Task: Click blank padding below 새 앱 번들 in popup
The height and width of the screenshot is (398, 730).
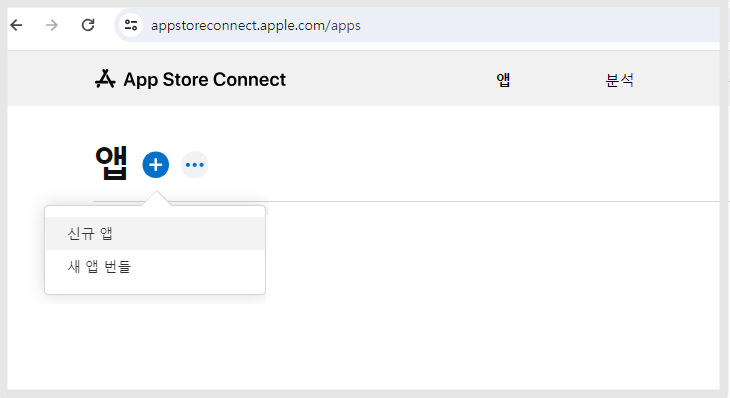Action: [x=155, y=288]
